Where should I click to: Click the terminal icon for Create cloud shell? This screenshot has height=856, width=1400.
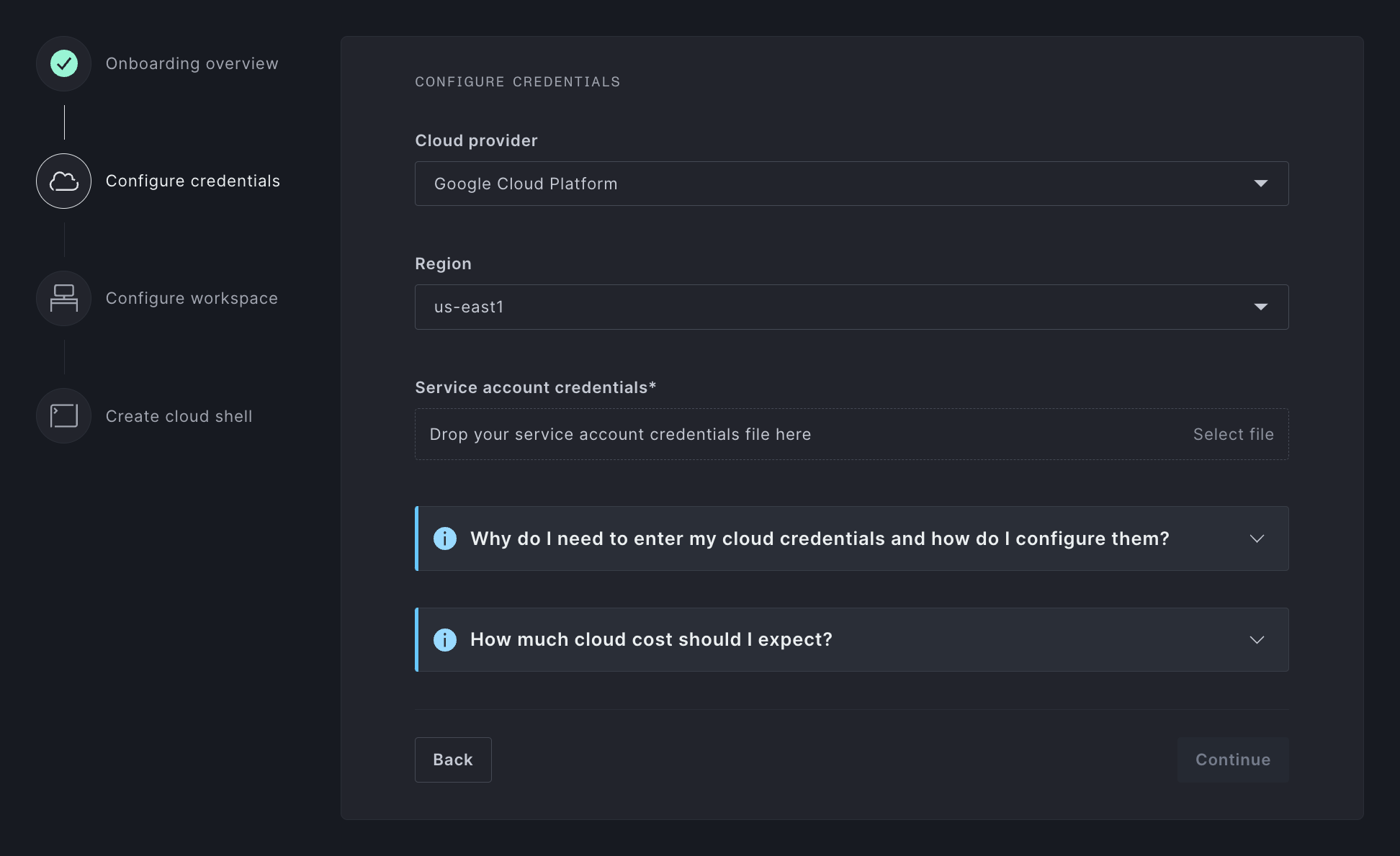[x=64, y=415]
